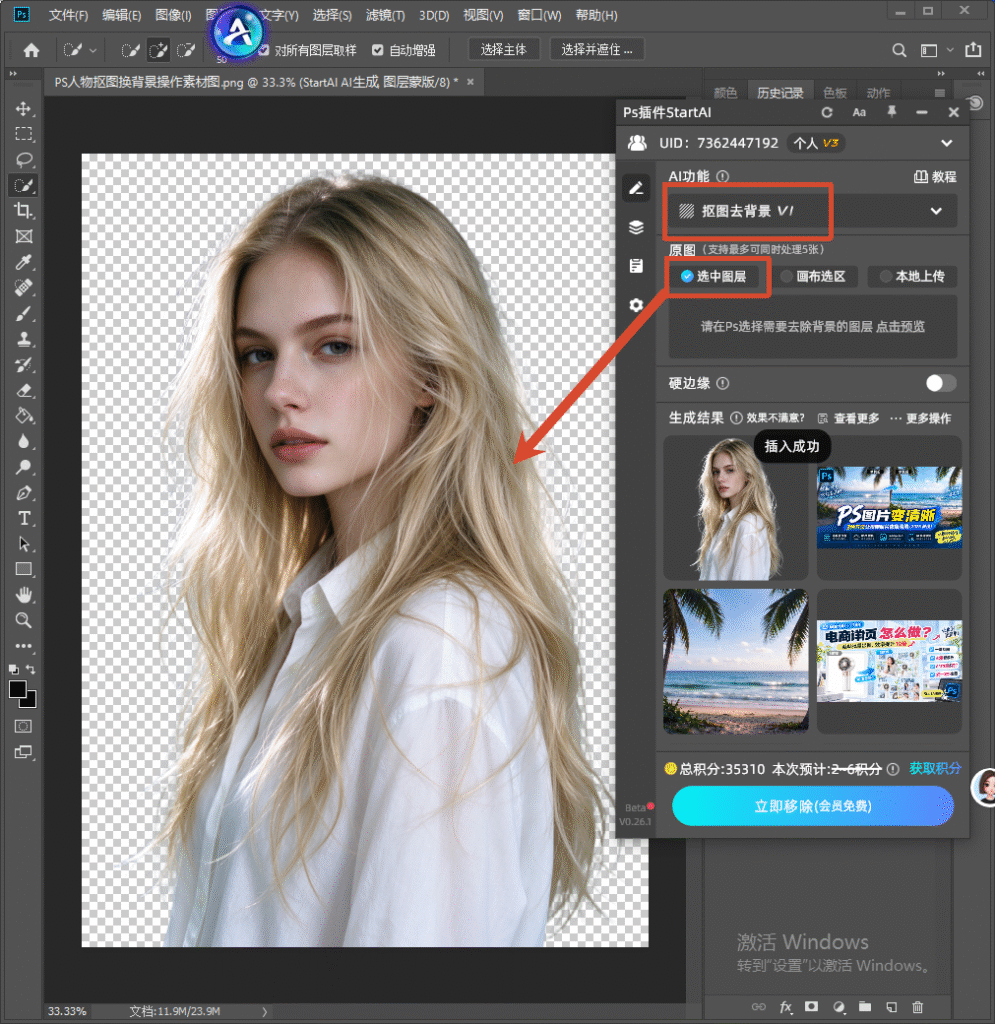Image resolution: width=995 pixels, height=1024 pixels.
Task: Toggle the 硬边缘 switch
Action: coord(941,383)
